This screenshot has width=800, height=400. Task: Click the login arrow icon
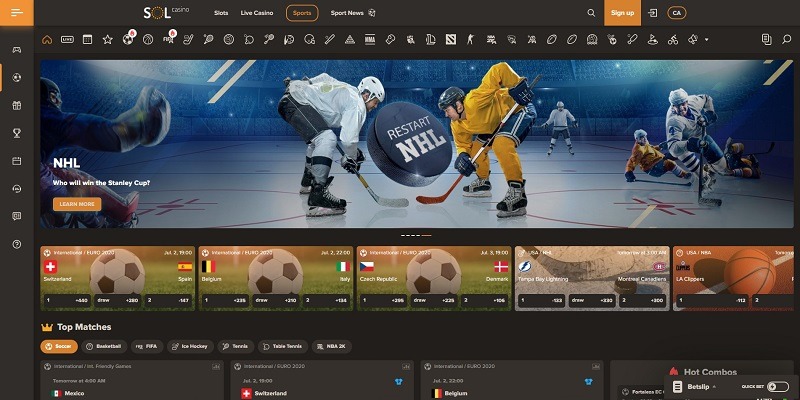pos(653,13)
